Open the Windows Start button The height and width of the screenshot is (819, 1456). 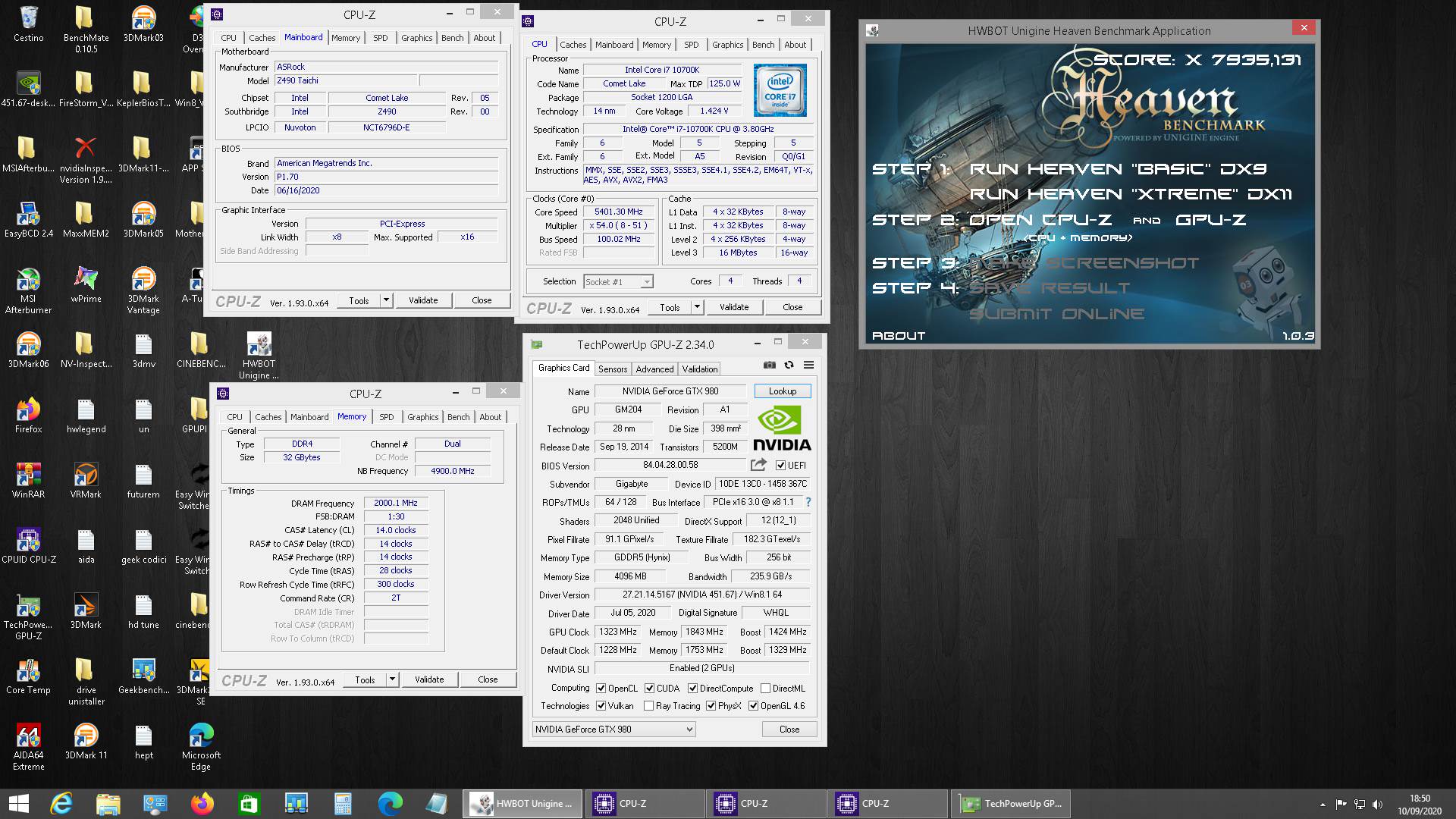tap(18, 804)
